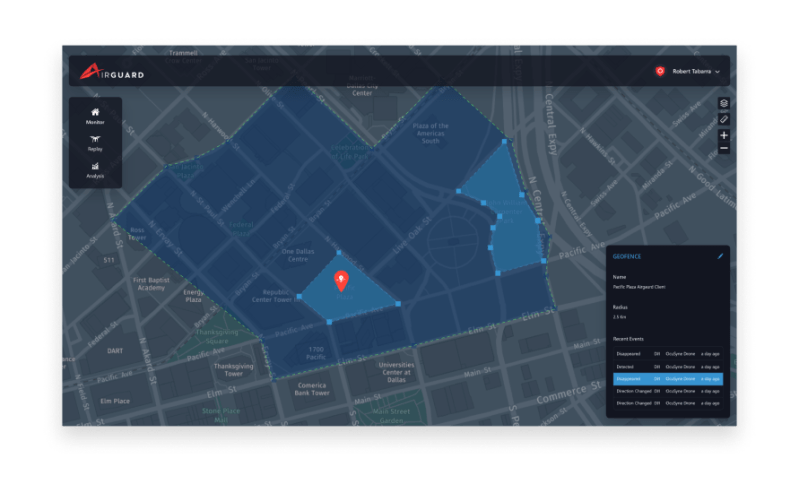799x493 pixels.
Task: Click the GEOFENCE panel title
Action: pyautogui.click(x=627, y=256)
